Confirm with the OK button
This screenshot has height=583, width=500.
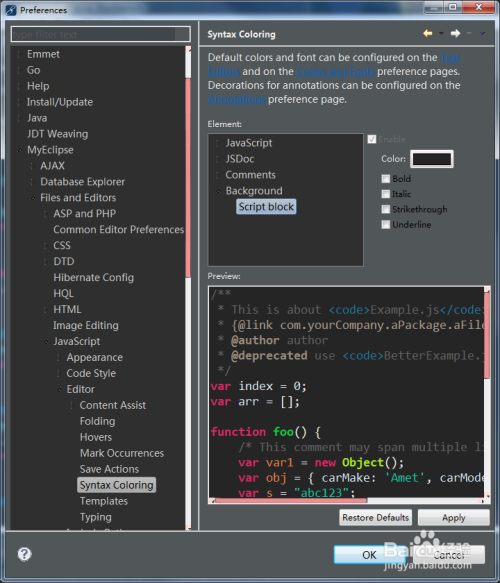click(369, 555)
